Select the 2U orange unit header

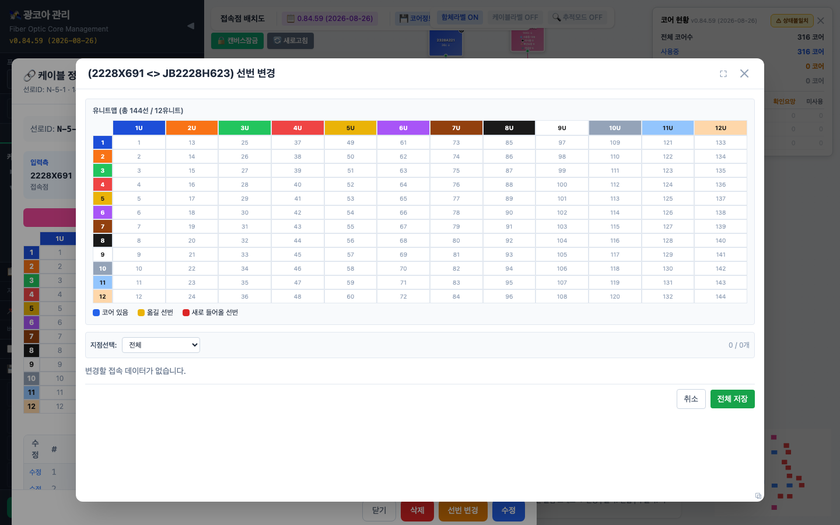192,128
